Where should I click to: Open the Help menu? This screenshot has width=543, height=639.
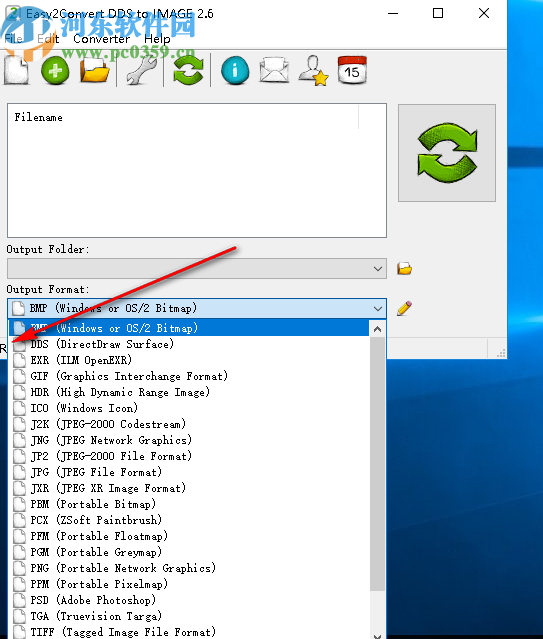[x=157, y=39]
